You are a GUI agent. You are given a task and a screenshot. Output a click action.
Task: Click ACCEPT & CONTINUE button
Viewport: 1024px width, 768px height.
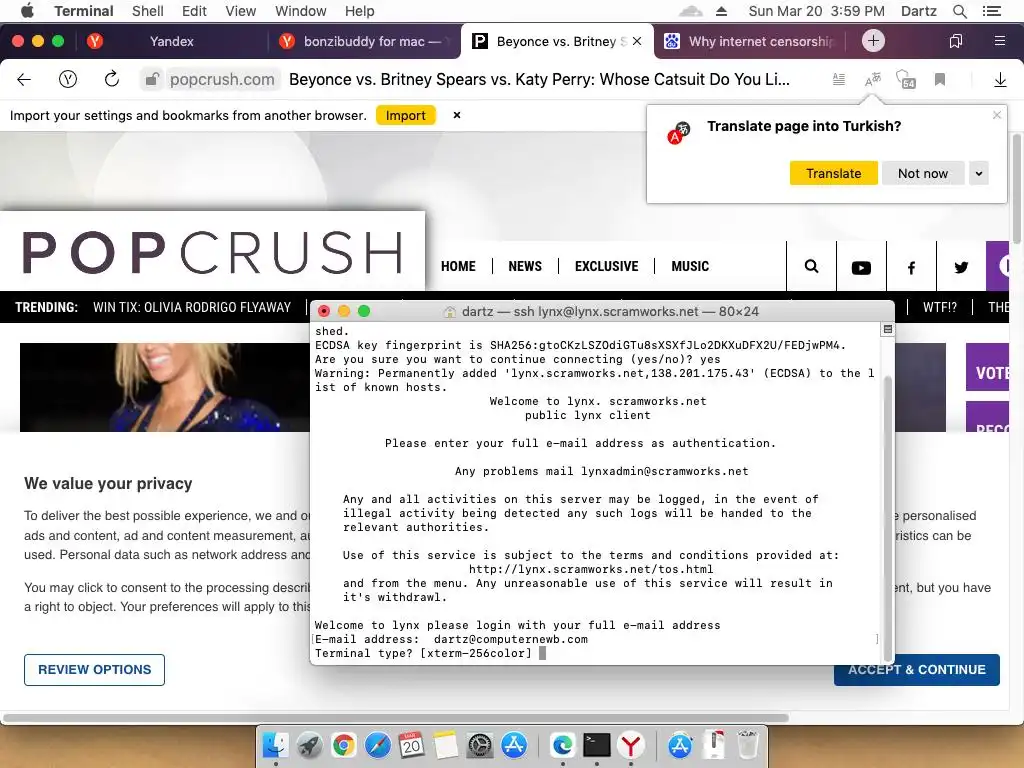tap(917, 670)
